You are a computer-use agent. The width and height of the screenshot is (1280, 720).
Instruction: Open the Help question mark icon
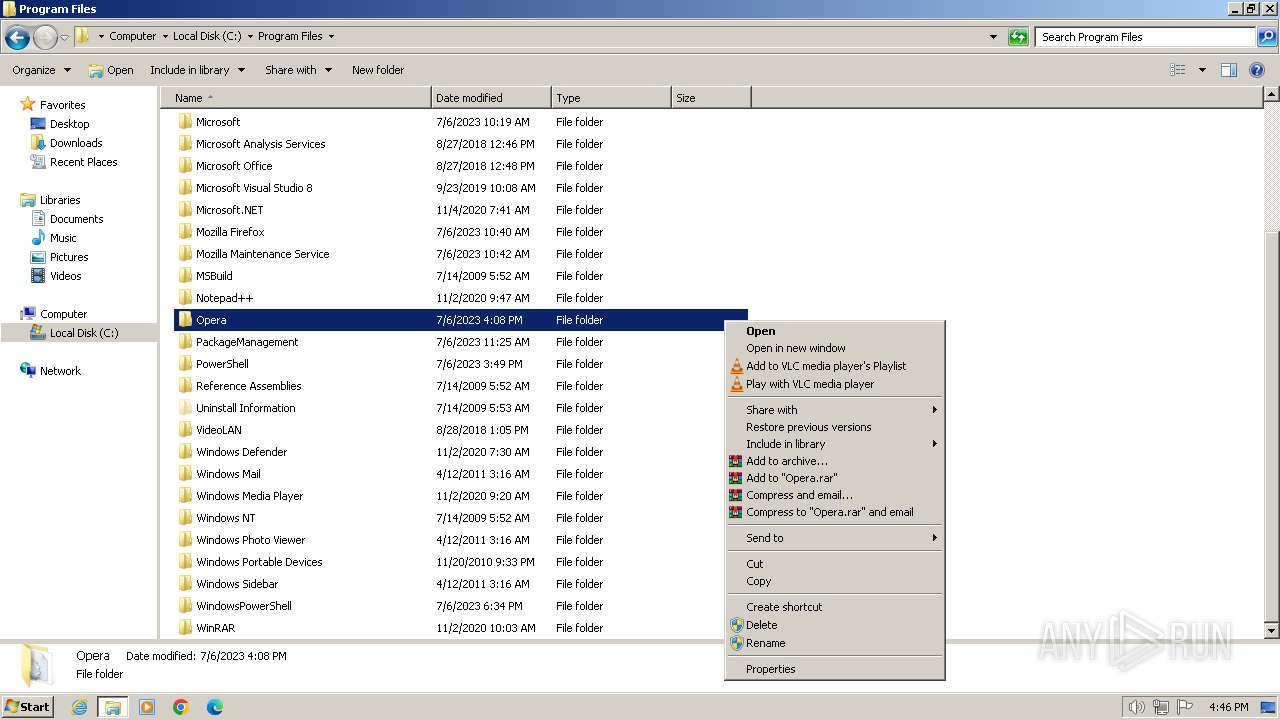pyautogui.click(x=1258, y=70)
